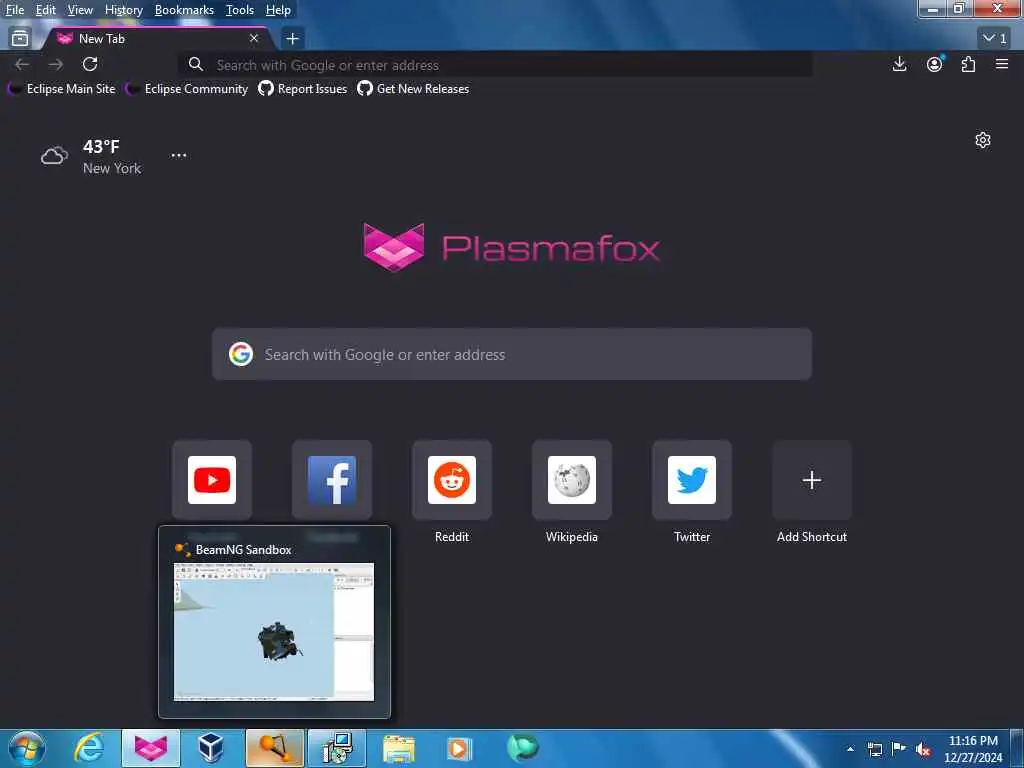Open the Action Center flag icon
Screen dimensions: 1024x768
899,749
